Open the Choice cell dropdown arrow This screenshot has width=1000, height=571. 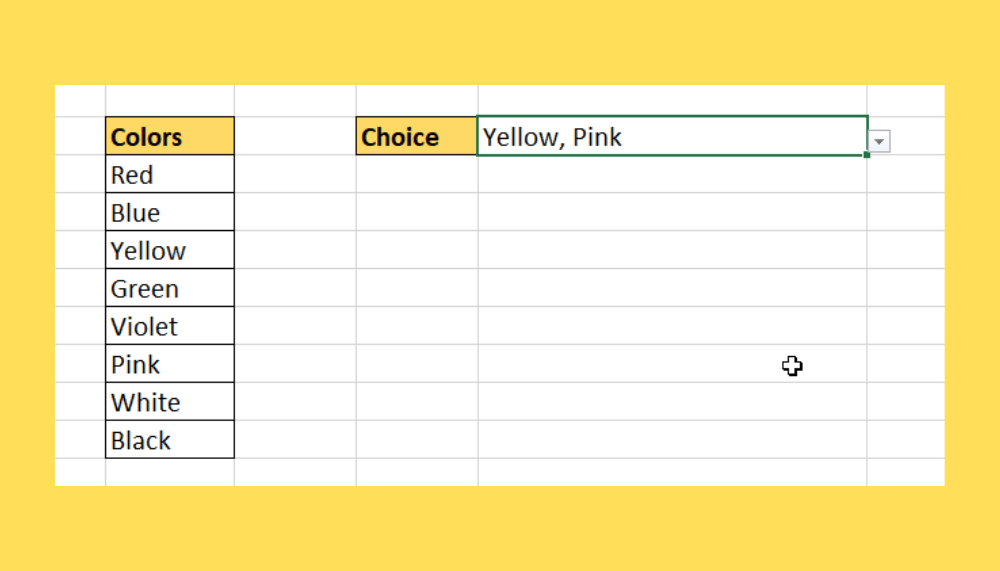click(x=879, y=142)
